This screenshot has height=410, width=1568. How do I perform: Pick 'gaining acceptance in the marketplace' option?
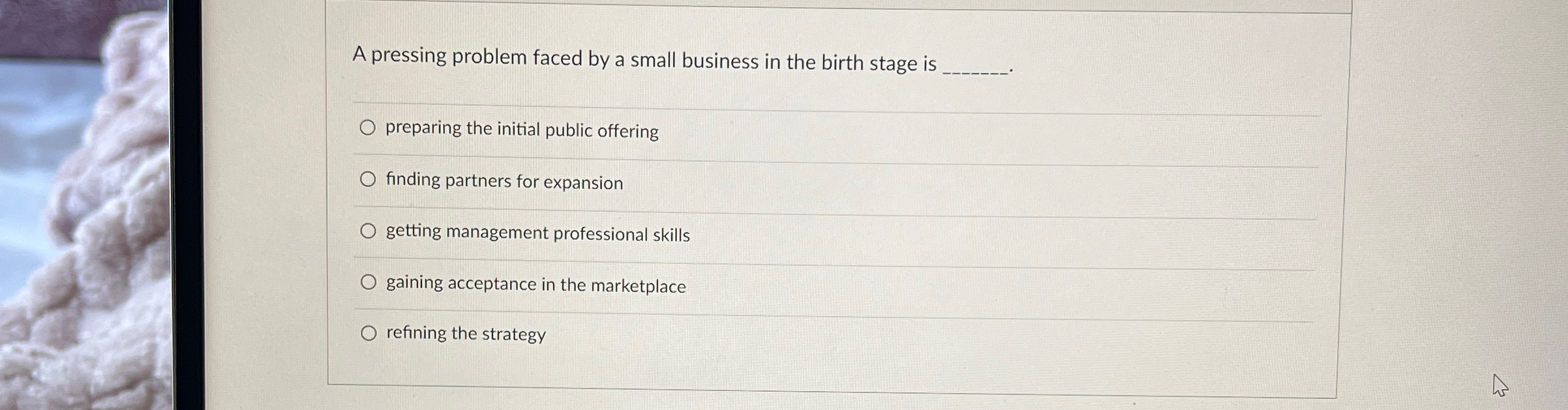369,282
